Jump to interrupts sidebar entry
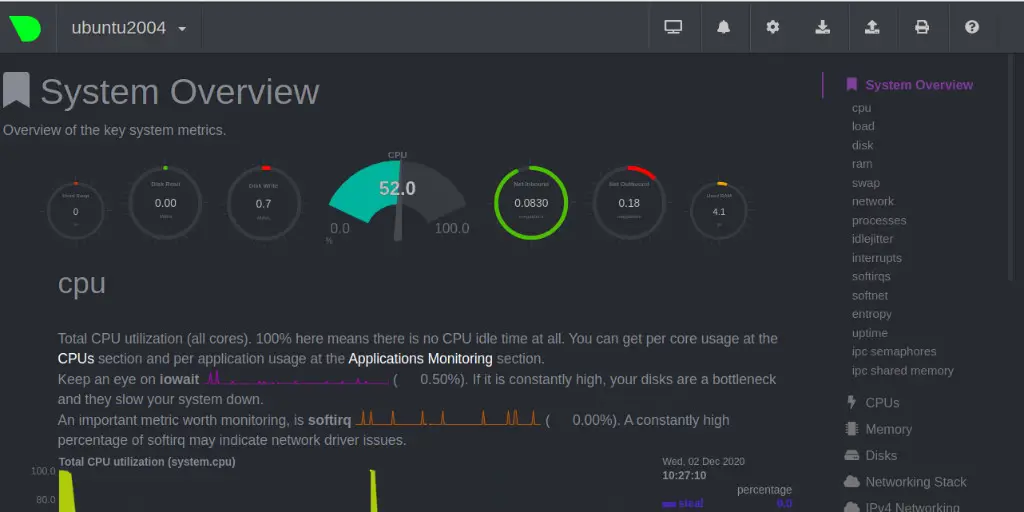This screenshot has height=512, width=1024. click(x=876, y=258)
